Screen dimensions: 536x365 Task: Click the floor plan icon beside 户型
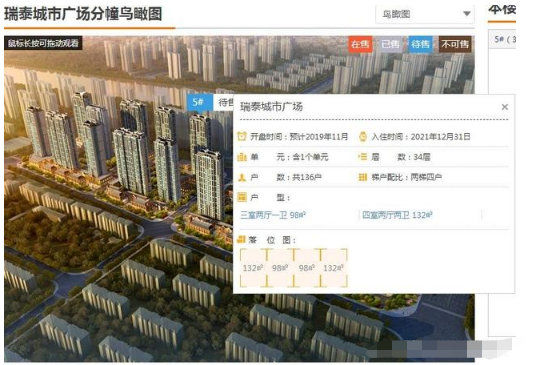[242, 197]
